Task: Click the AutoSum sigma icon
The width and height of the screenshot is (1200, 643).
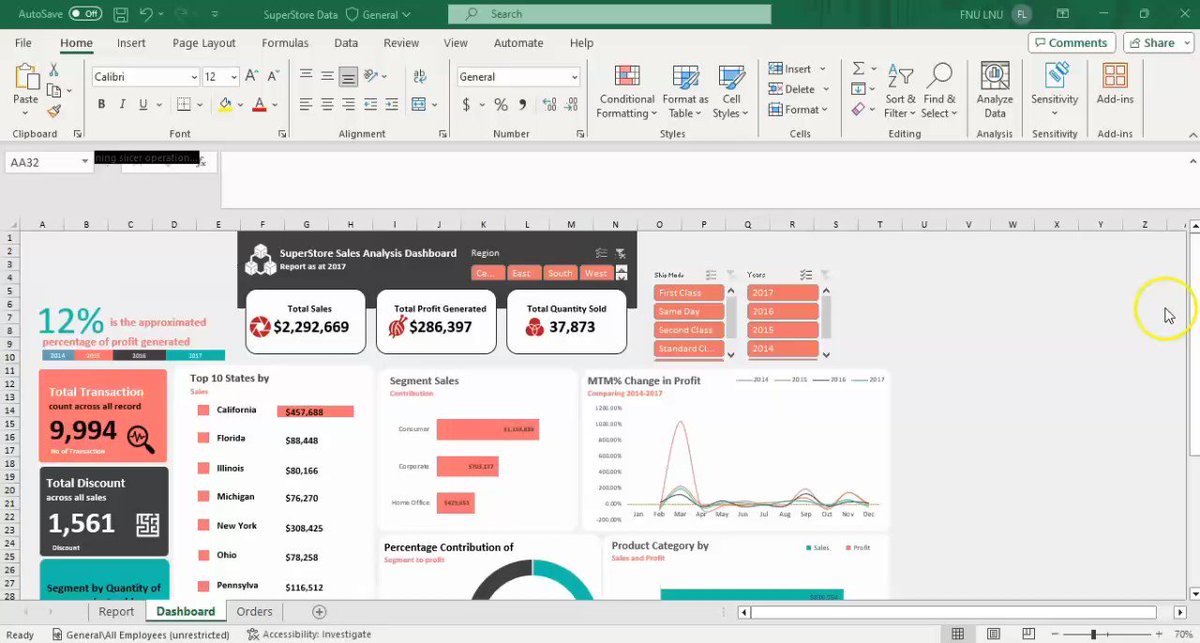Action: click(858, 69)
